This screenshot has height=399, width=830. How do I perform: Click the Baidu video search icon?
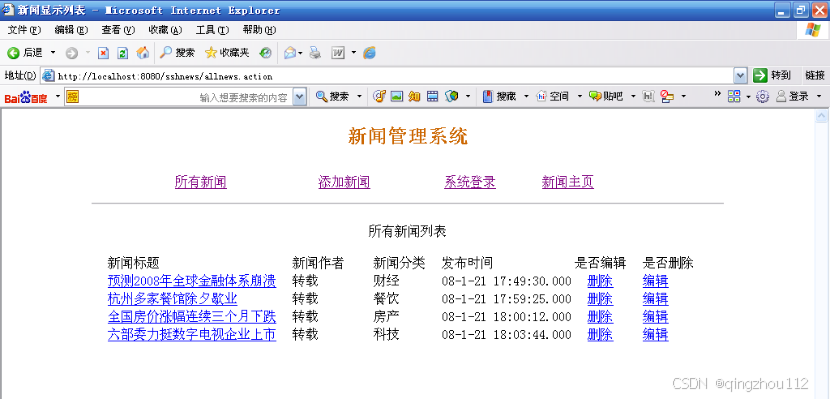(x=433, y=96)
